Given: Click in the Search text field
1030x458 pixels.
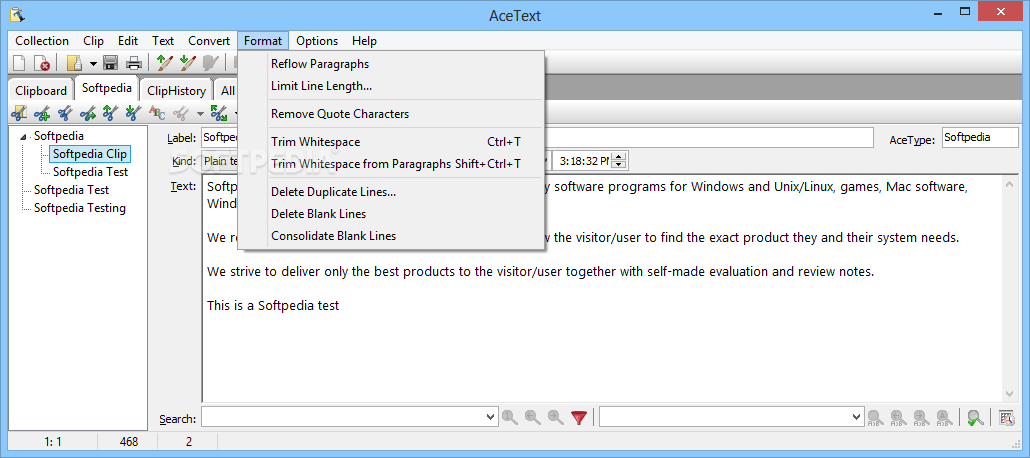Looking at the screenshot, I should pyautogui.click(x=344, y=417).
